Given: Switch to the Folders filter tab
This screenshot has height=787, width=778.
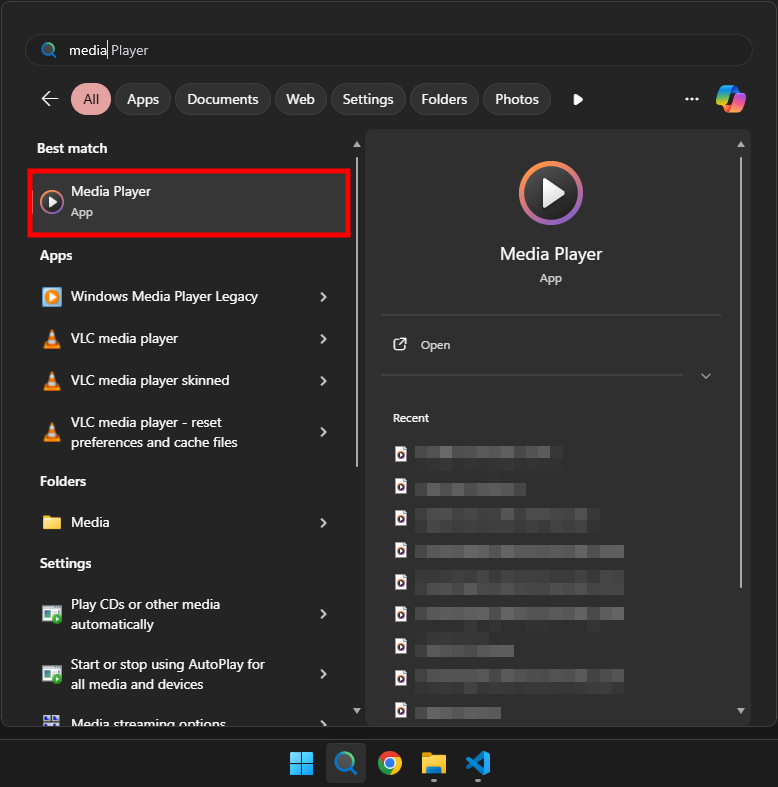Looking at the screenshot, I should tap(444, 99).
